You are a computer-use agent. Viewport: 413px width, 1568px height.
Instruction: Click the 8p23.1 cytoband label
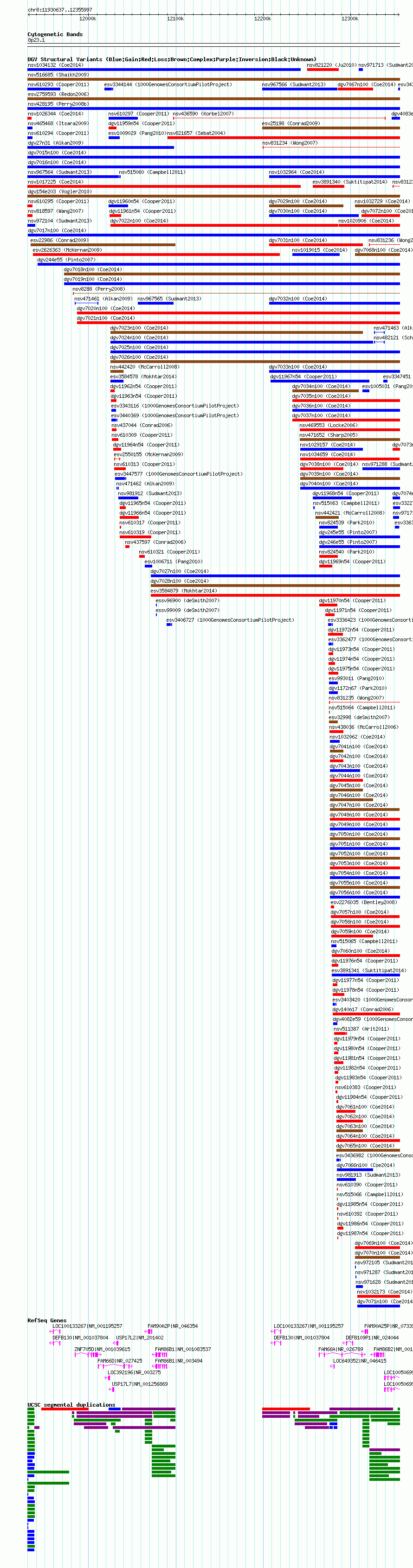coord(36,40)
